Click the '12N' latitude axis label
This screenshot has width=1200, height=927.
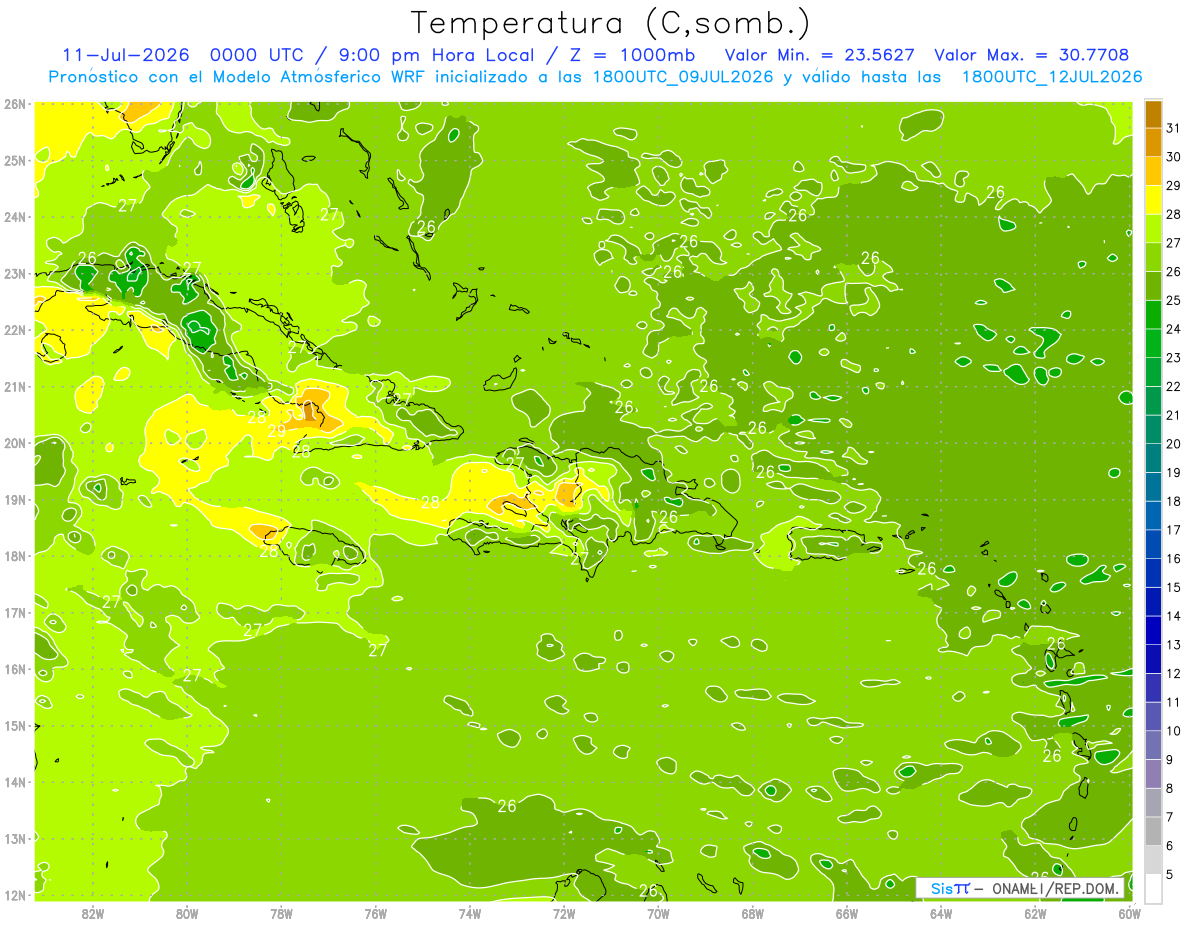click(x=15, y=895)
